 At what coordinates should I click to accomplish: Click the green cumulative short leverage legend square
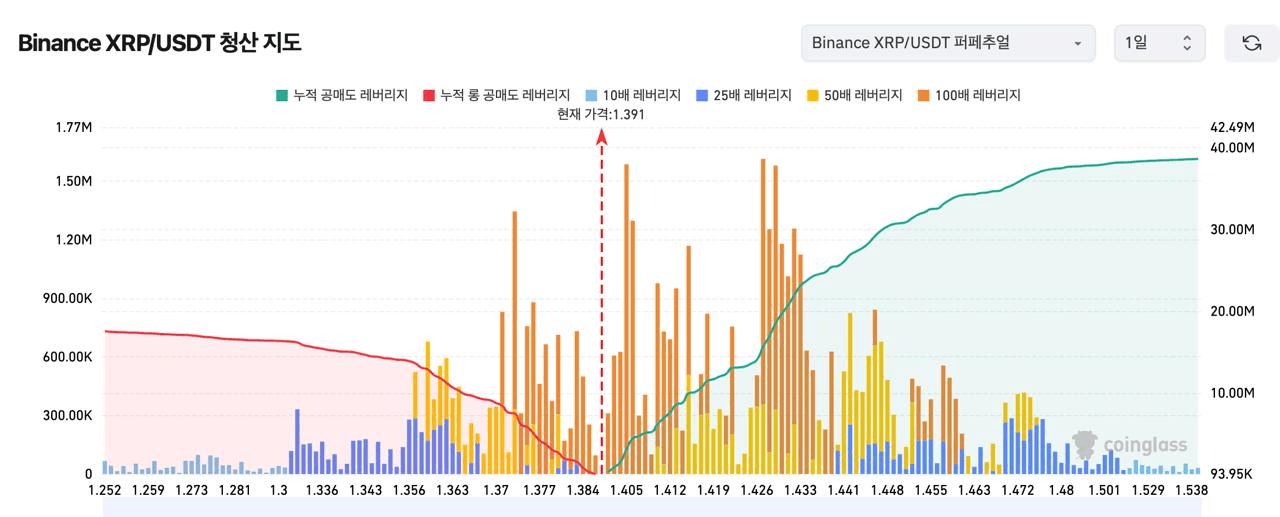pos(282,95)
